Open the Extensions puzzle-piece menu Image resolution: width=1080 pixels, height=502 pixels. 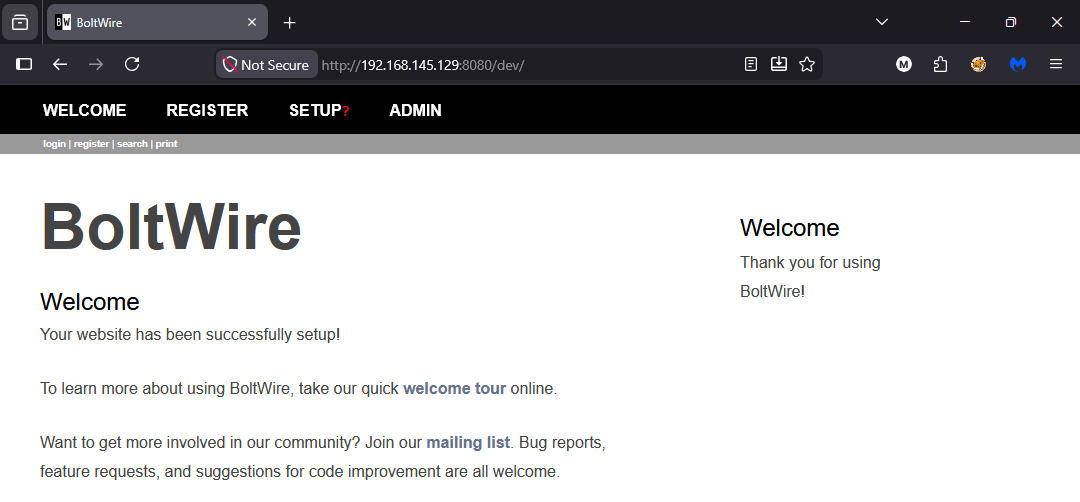(940, 64)
